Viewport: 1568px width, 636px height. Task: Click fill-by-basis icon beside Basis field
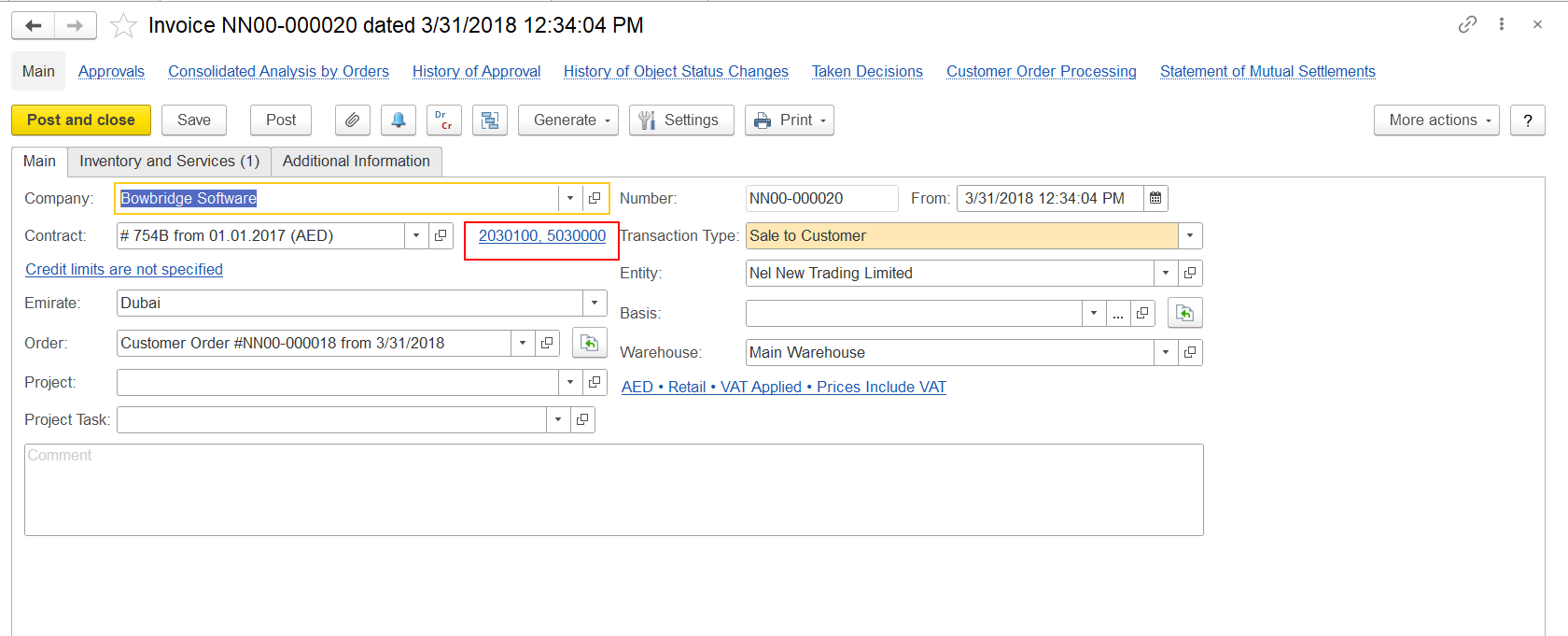pyautogui.click(x=1184, y=313)
